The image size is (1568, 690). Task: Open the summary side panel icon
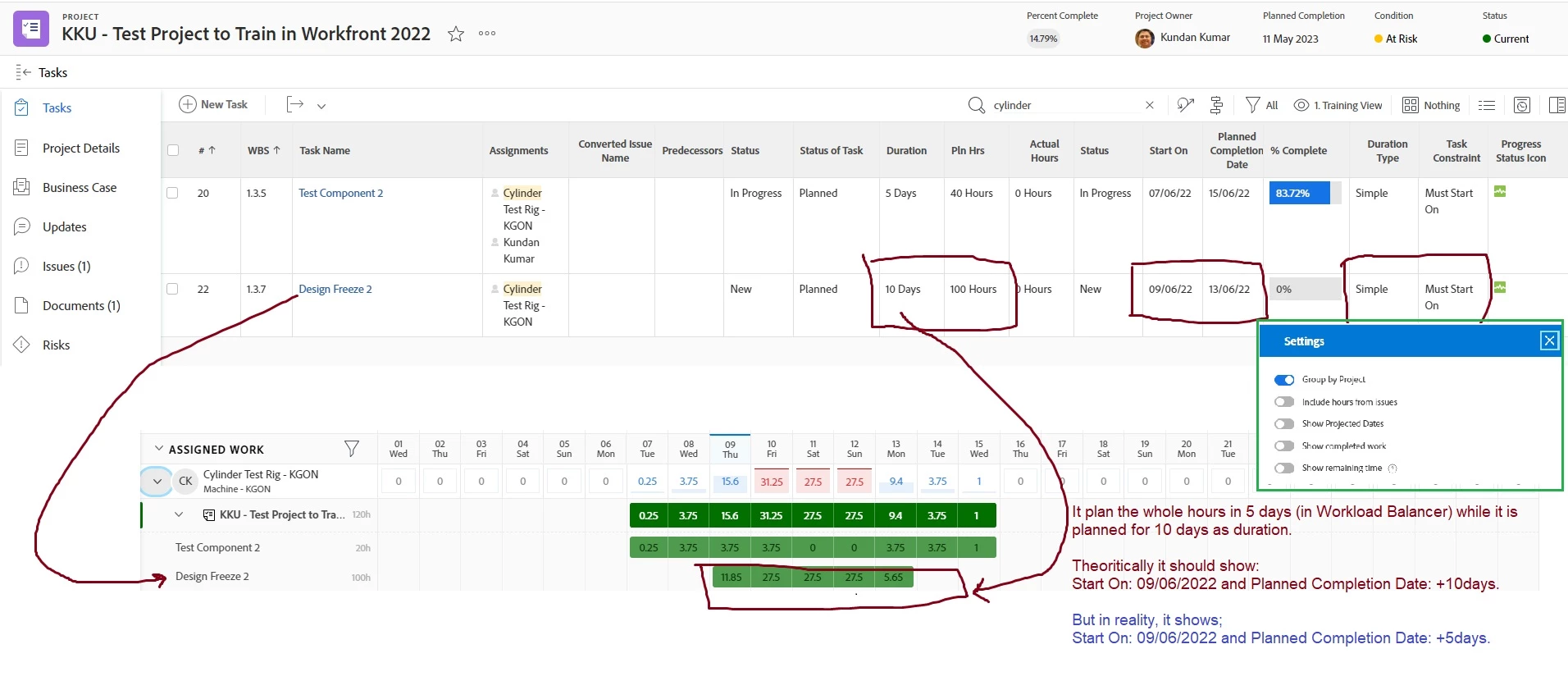[1557, 105]
